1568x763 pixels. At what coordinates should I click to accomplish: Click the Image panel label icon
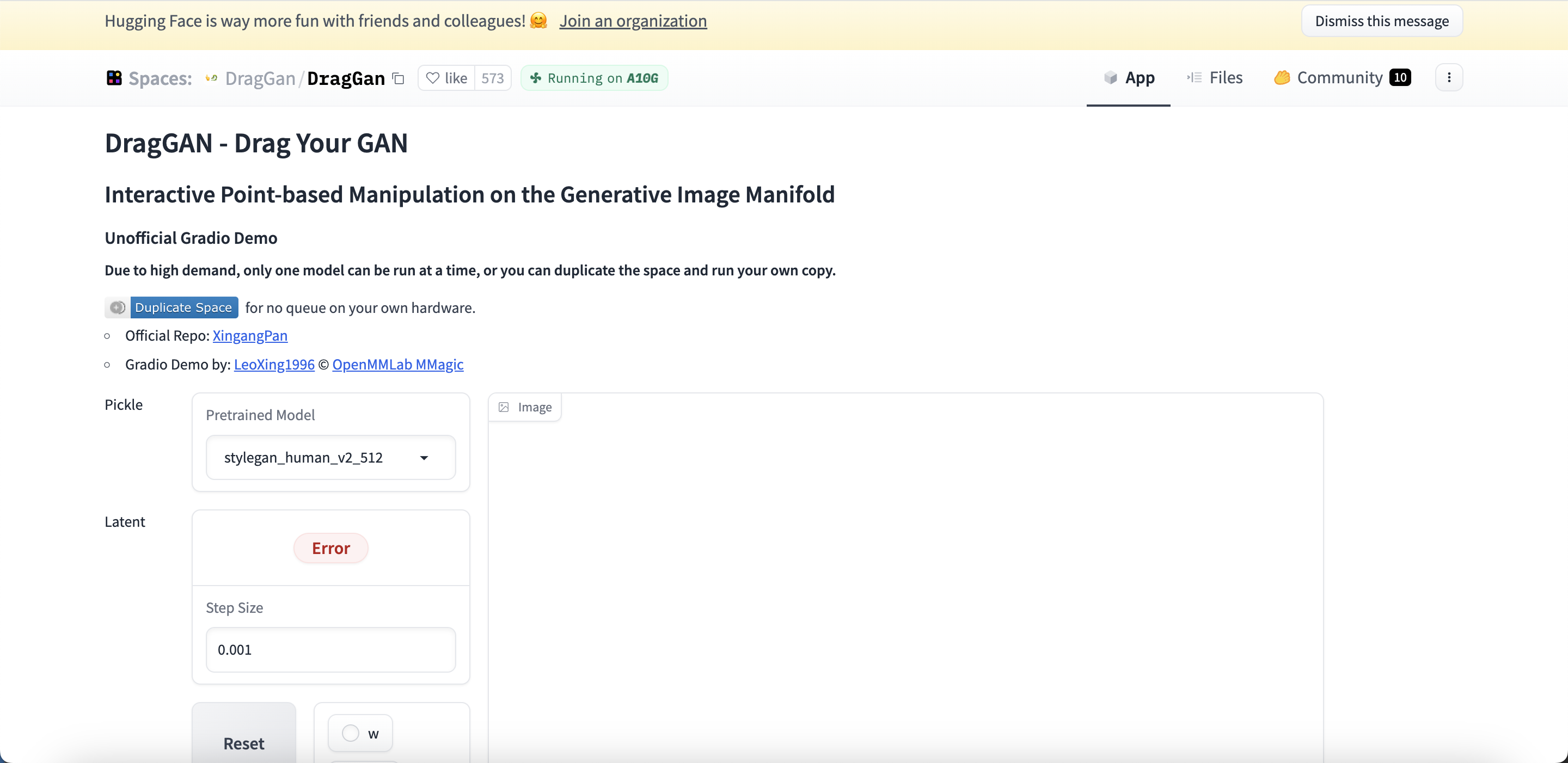pyautogui.click(x=504, y=407)
